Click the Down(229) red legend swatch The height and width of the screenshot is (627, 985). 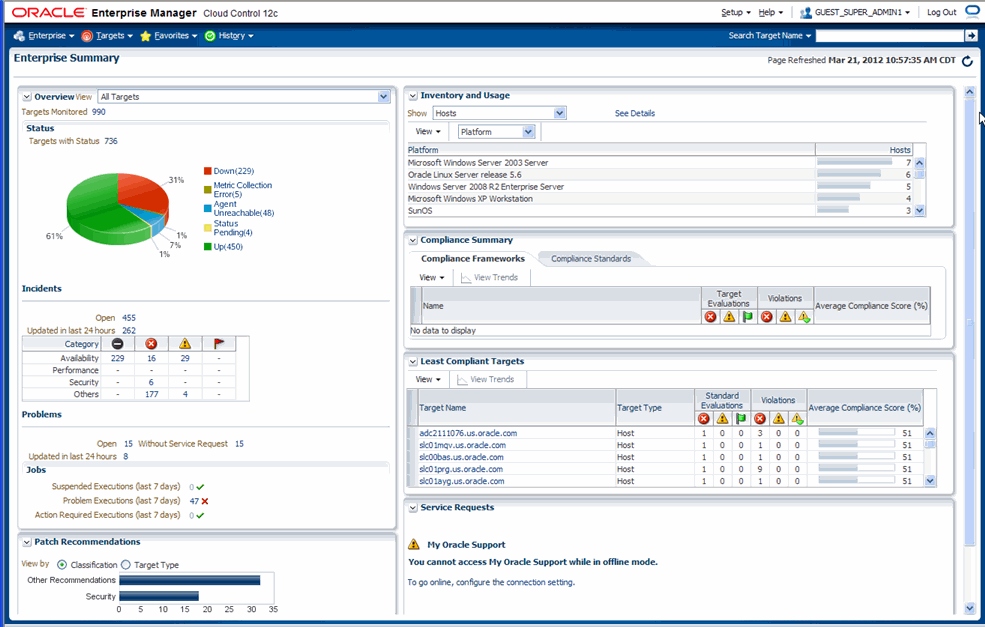click(x=207, y=171)
